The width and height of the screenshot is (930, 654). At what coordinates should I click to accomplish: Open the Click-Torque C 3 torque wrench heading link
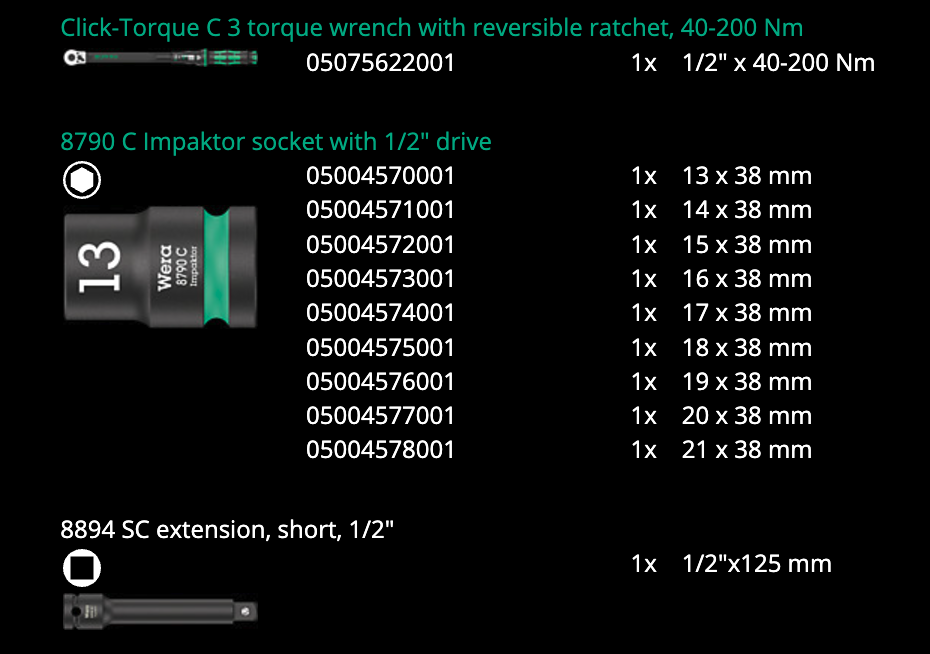pos(432,28)
